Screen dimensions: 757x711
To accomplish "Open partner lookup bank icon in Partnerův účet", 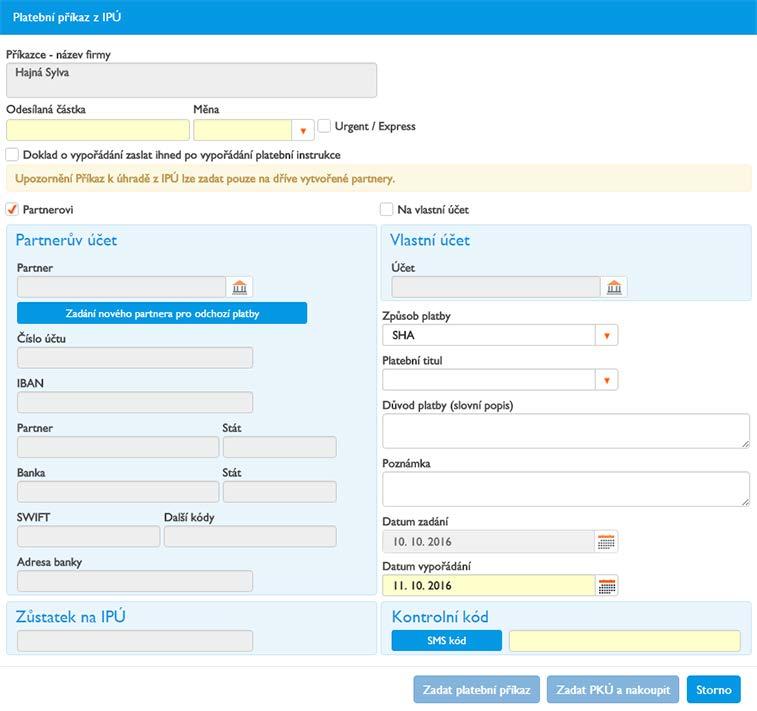I will tap(239, 287).
